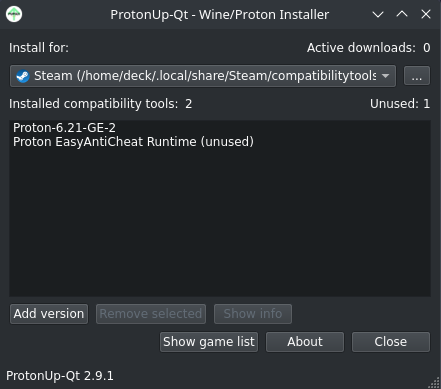The image size is (441, 389).
Task: Click empty area of compatibility tools list
Action: click(220, 223)
